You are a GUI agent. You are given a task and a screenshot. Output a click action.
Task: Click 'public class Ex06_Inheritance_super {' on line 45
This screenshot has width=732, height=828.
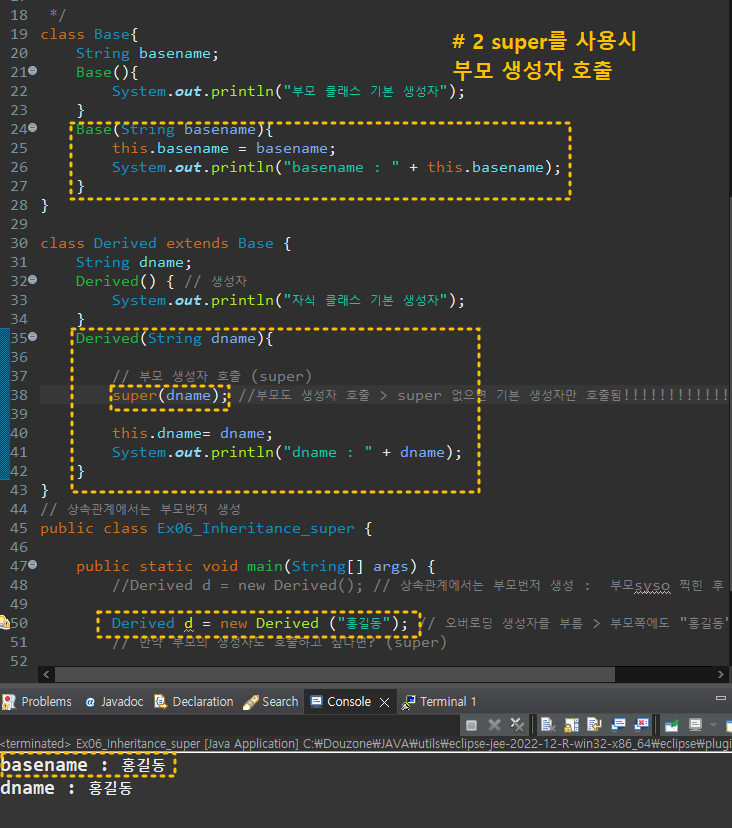coord(207,529)
